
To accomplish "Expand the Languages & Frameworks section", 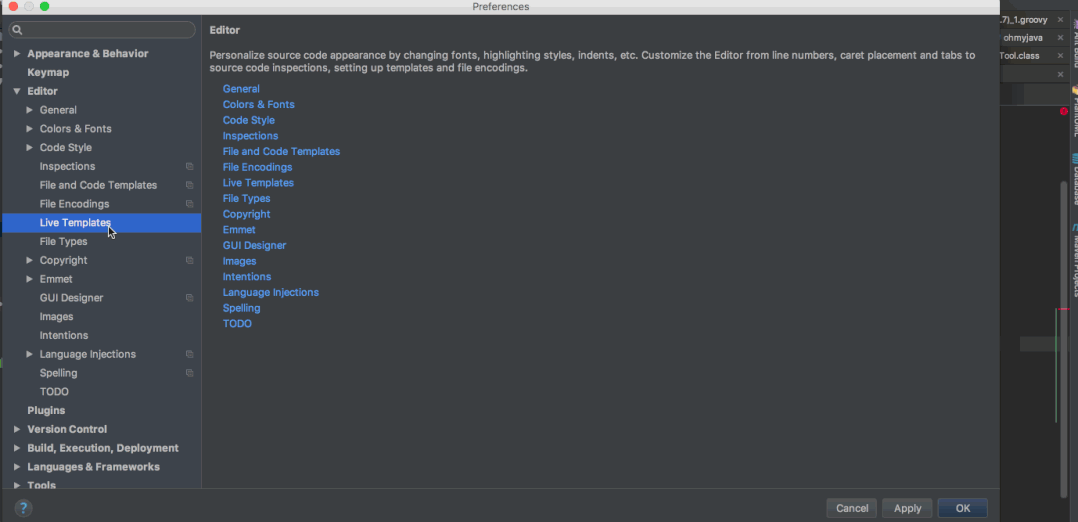I will pos(17,467).
